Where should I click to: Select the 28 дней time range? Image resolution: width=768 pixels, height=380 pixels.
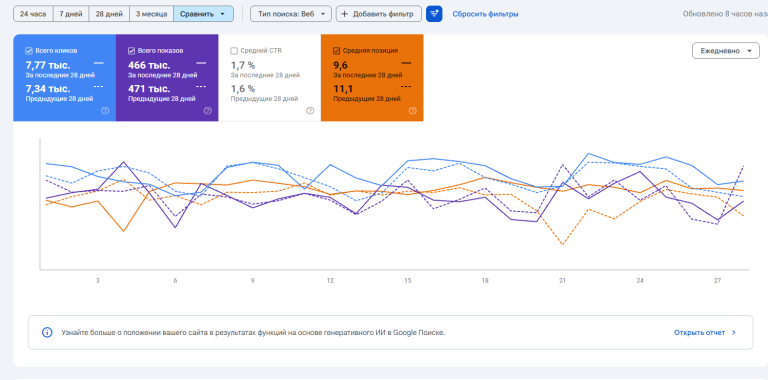109,14
